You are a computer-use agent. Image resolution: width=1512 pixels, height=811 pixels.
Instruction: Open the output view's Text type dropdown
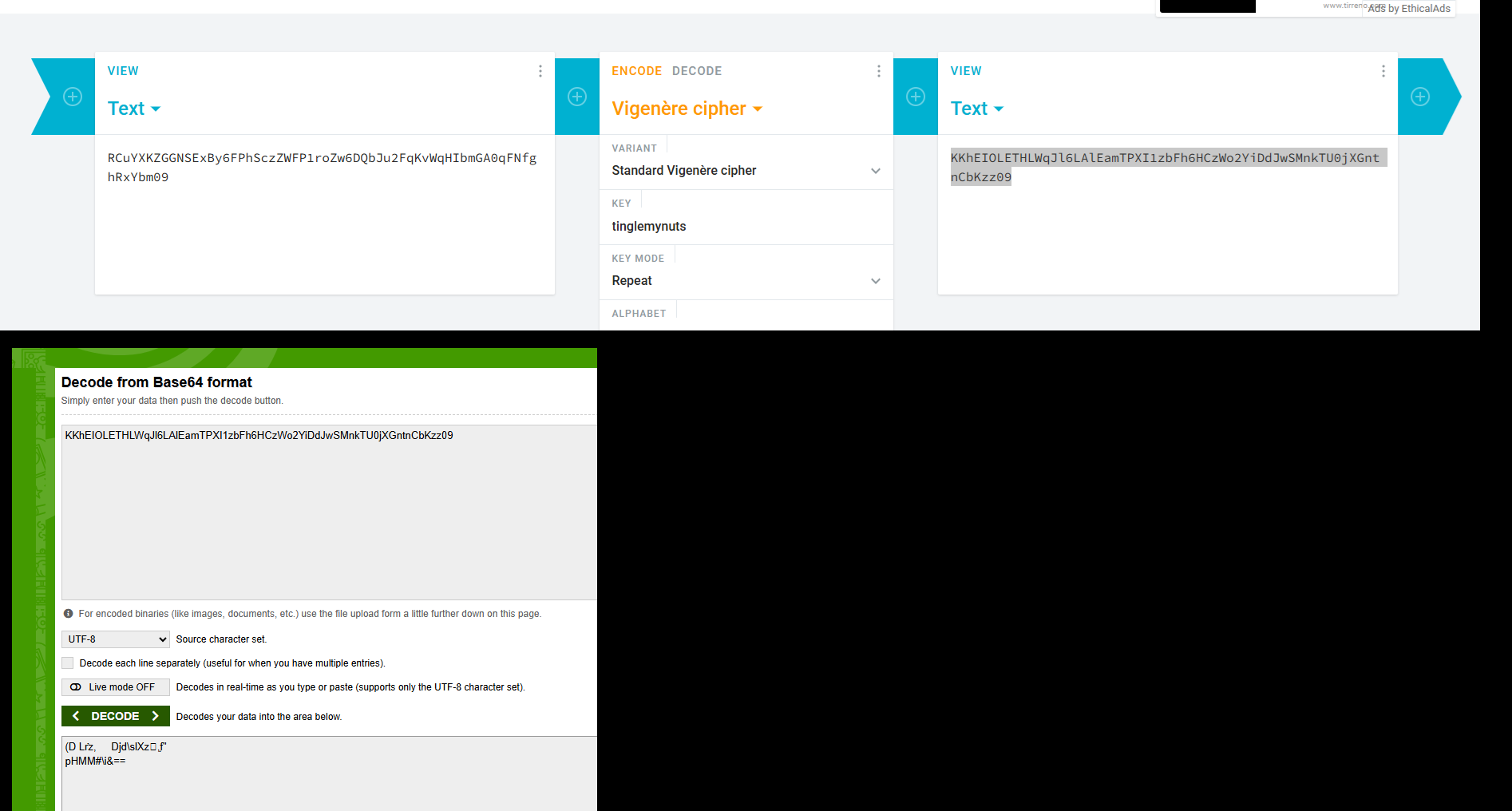coord(977,109)
